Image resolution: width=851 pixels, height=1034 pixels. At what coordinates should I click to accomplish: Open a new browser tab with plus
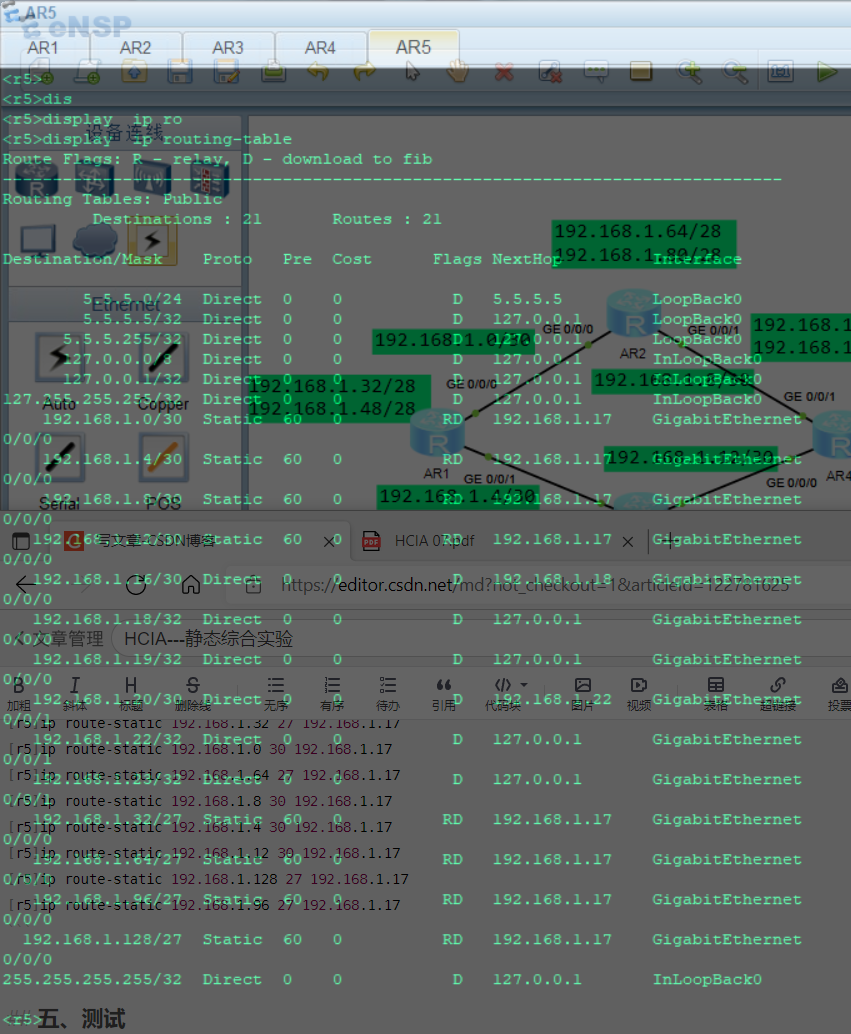coord(669,541)
